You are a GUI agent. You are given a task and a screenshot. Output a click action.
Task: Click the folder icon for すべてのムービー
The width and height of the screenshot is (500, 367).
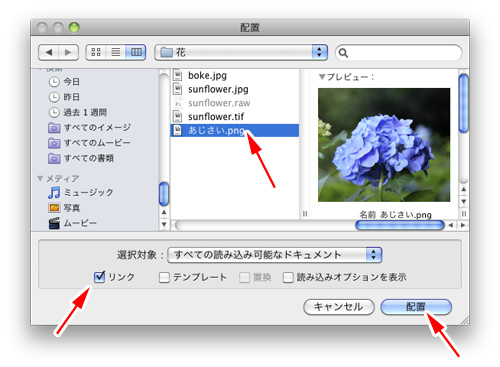coord(54,143)
